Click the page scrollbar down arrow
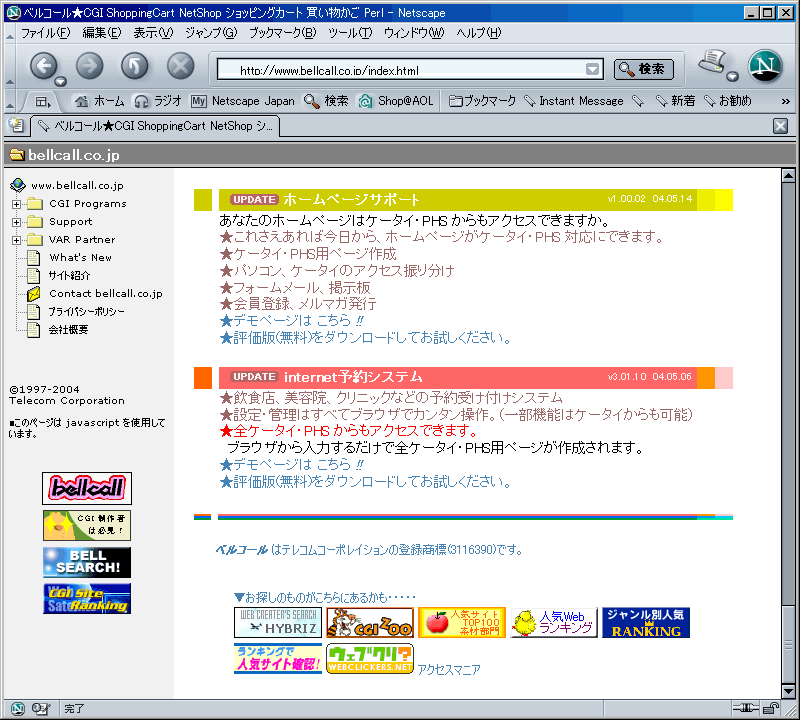This screenshot has height=720, width=800. pyautogui.click(x=788, y=691)
